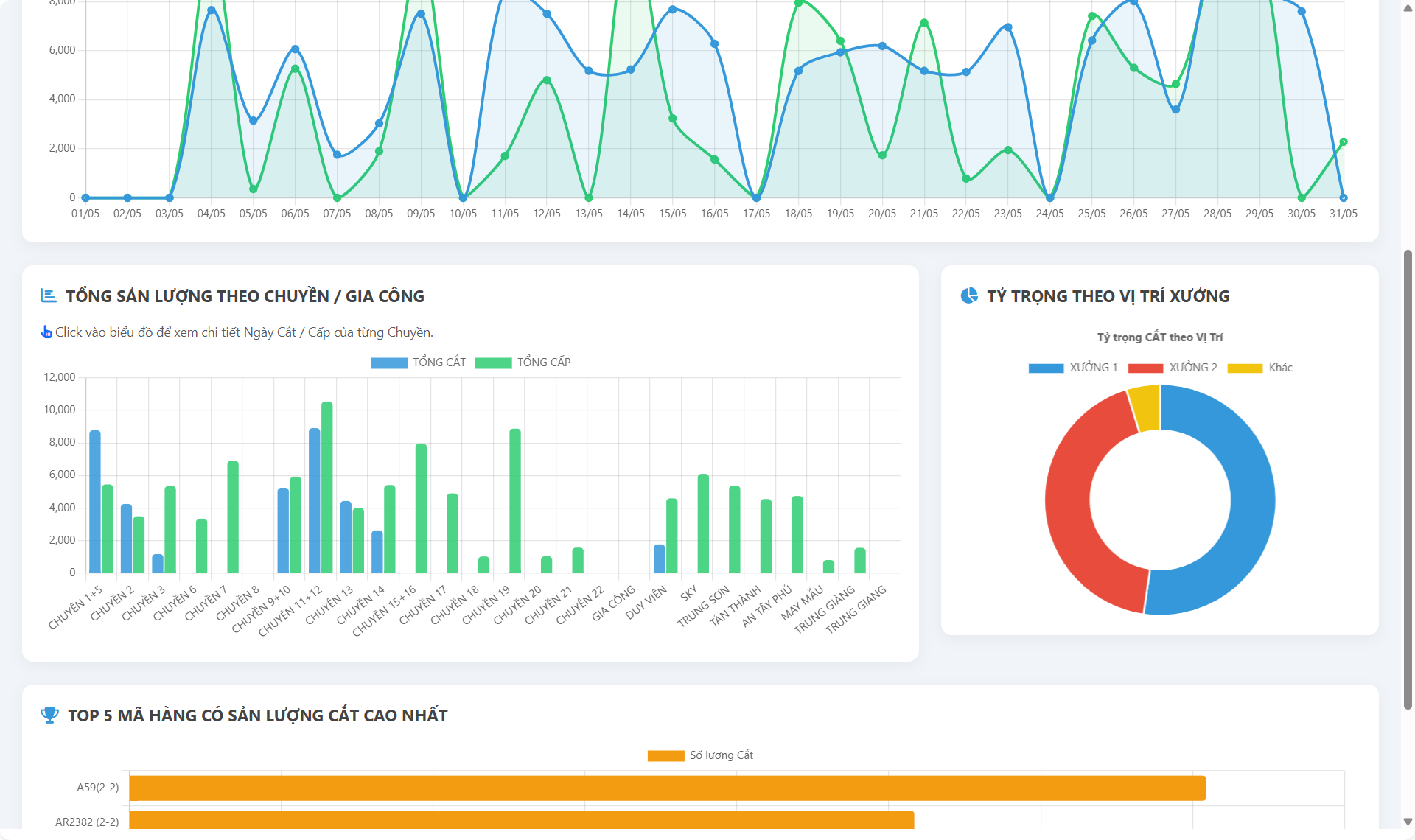Click the trophy icon beside TOP 5 heading

point(49,715)
